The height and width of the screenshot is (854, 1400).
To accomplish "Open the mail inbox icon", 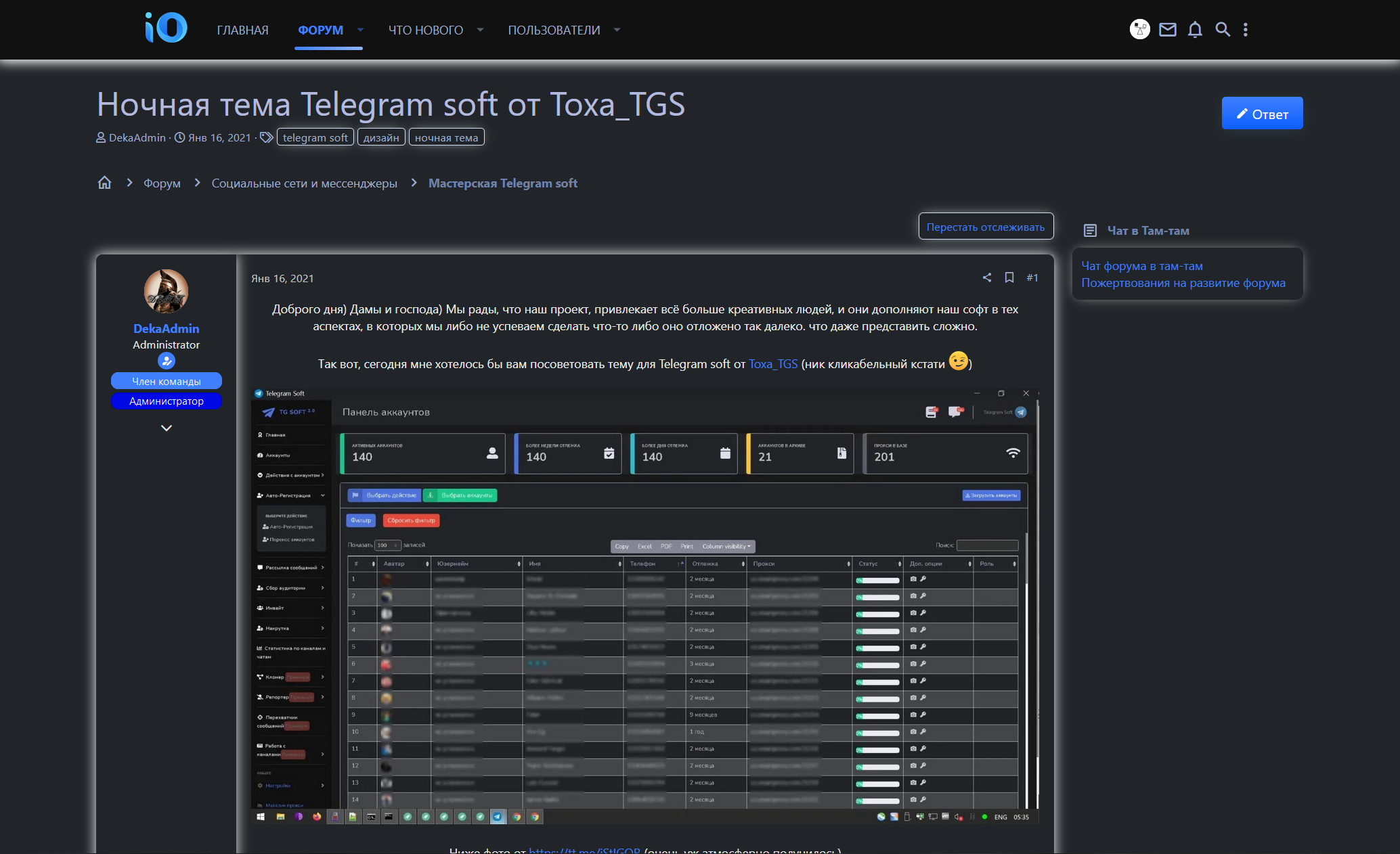I will coord(1167,30).
